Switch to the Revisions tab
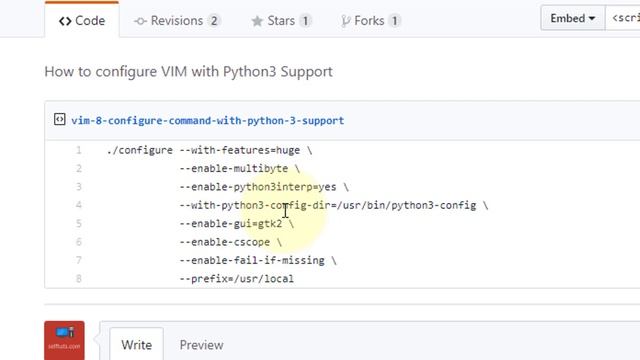This screenshot has width=640, height=360. tap(177, 20)
